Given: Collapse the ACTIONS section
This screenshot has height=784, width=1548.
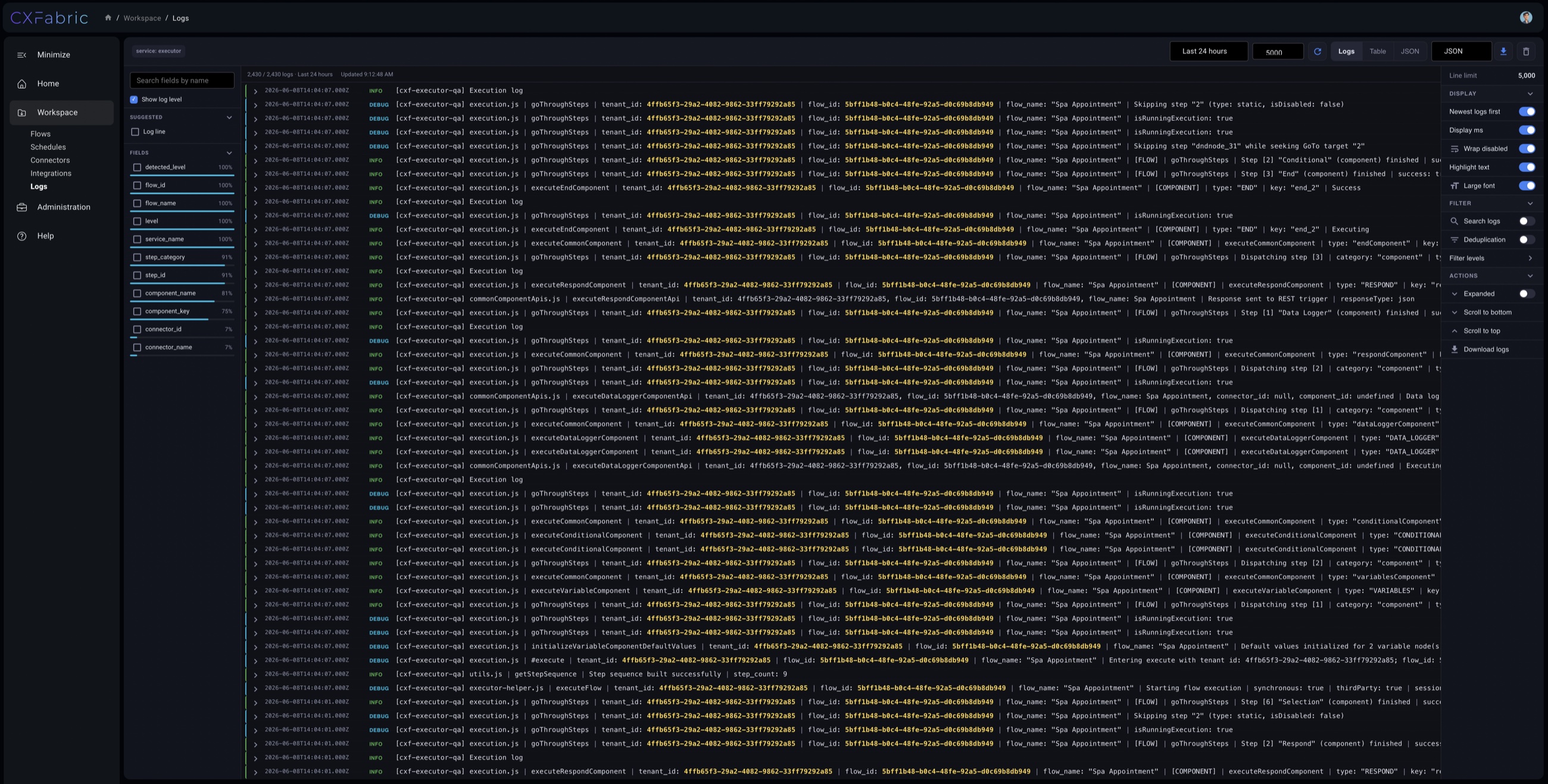Looking at the screenshot, I should (x=1530, y=276).
